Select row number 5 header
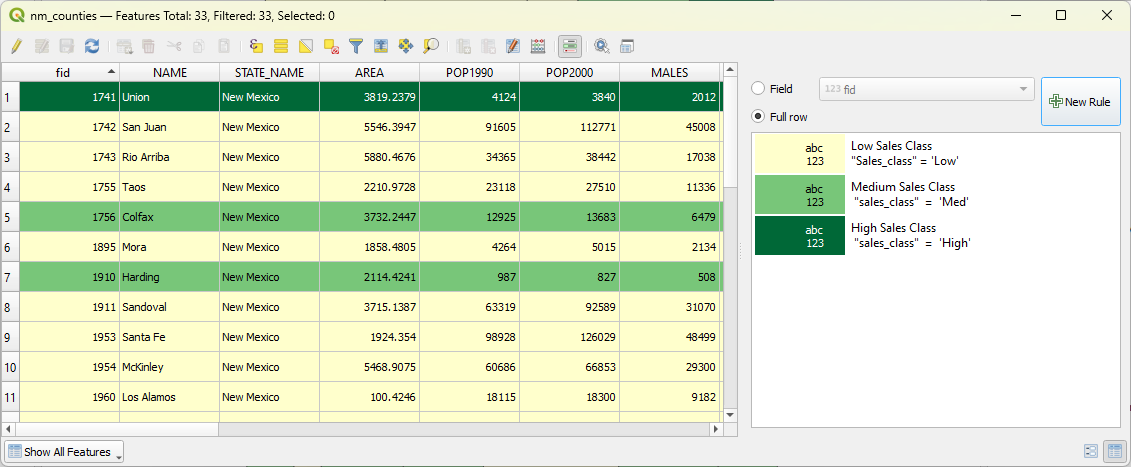Screen dimensions: 1131x467 (x=10, y=217)
